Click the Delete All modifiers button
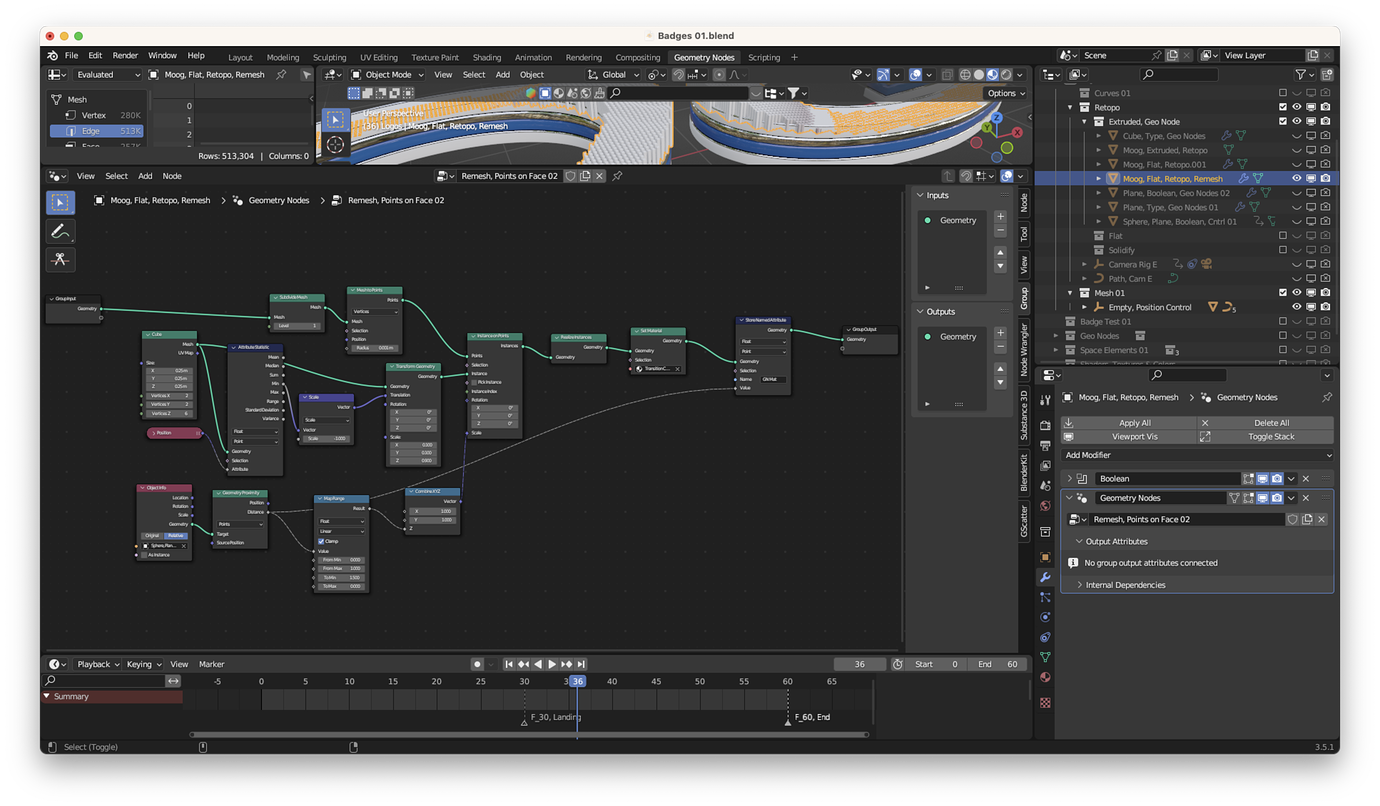This screenshot has width=1380, height=806. click(1266, 423)
